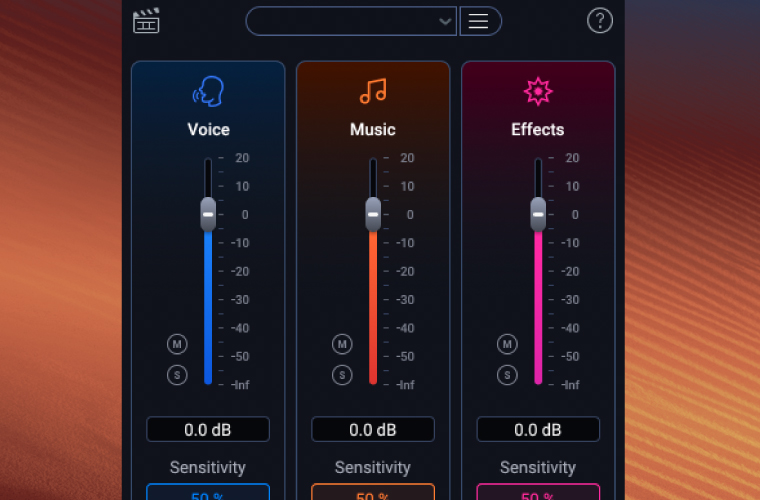760x500 pixels.
Task: Solo the Effects channel
Action: pyautogui.click(x=507, y=375)
